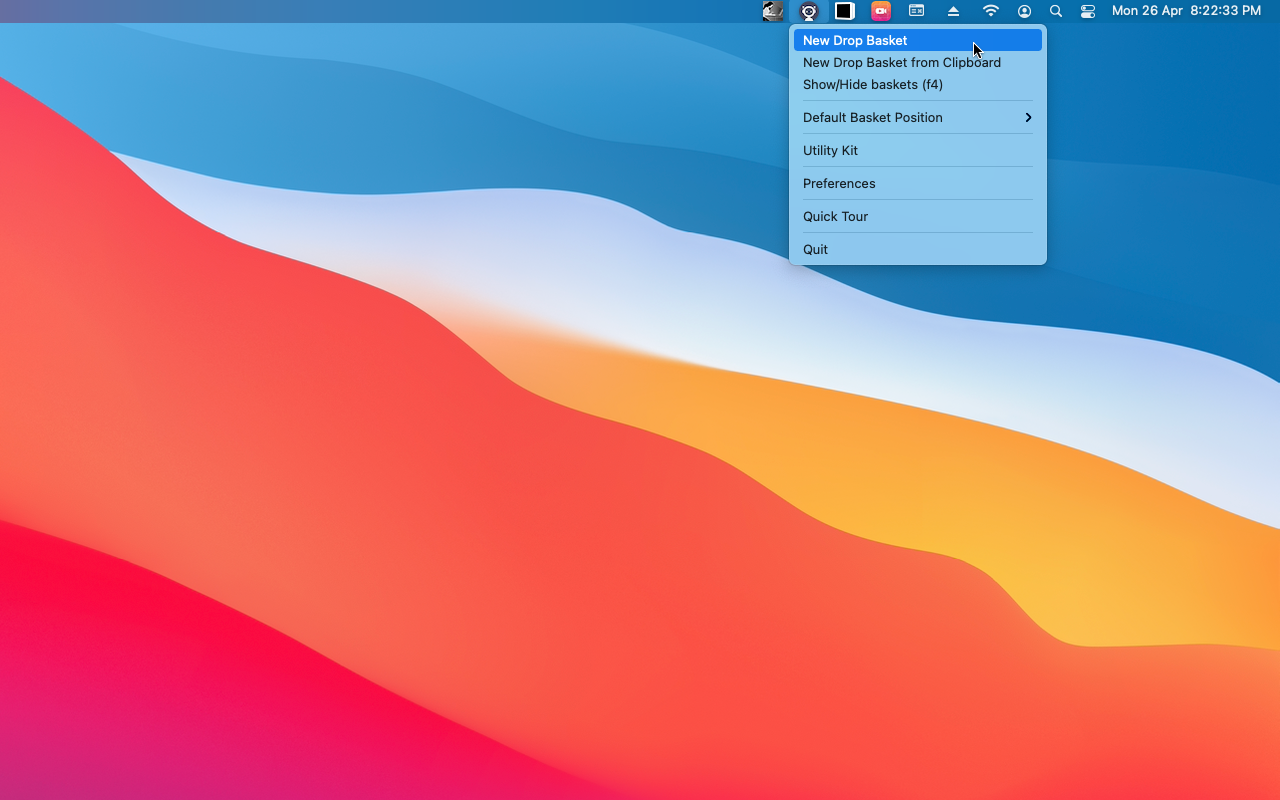The width and height of the screenshot is (1280, 800).
Task: Expand Default Basket Position submenu
Action: coord(872,117)
